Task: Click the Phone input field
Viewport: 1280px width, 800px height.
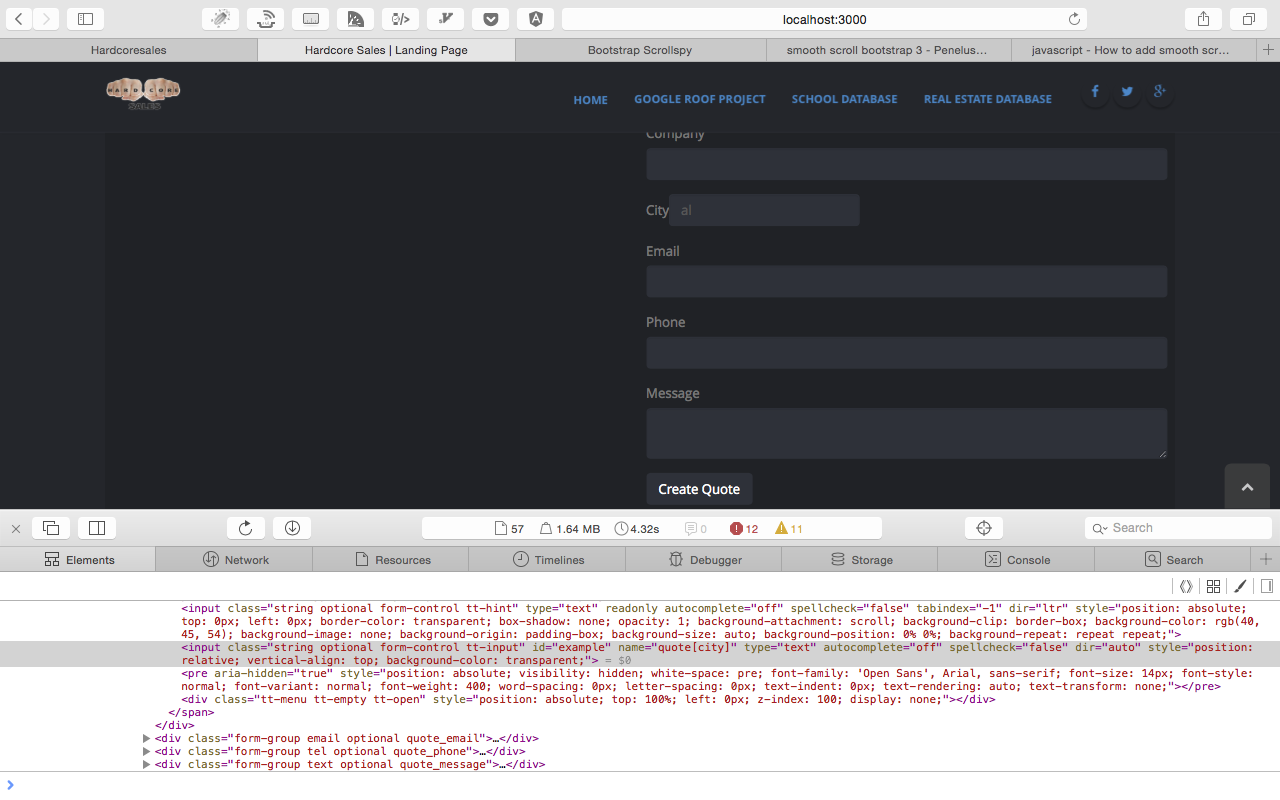Action: (906, 352)
